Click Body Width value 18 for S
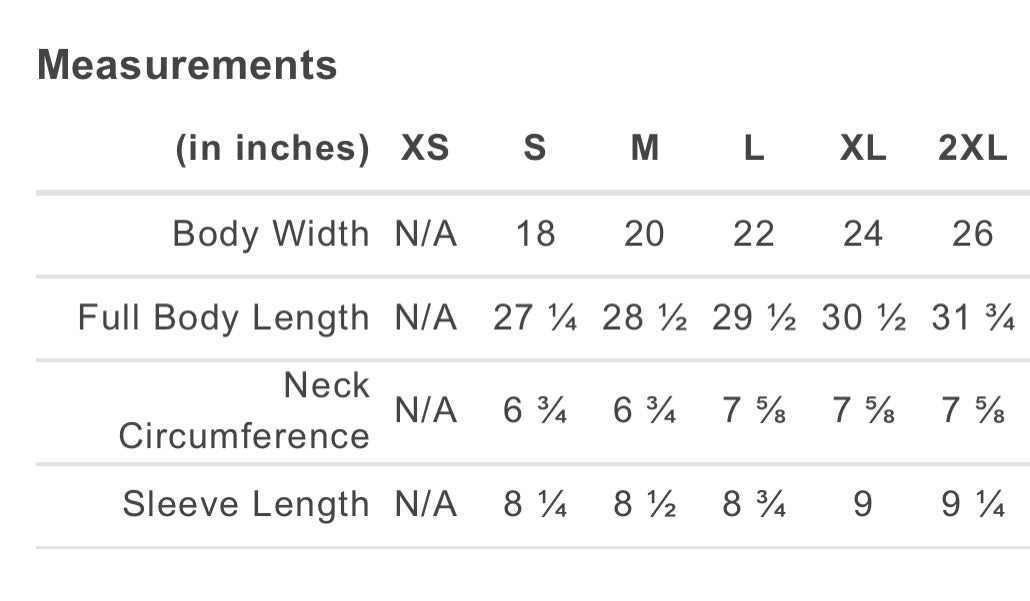This screenshot has height=601, width=1030. (x=535, y=234)
